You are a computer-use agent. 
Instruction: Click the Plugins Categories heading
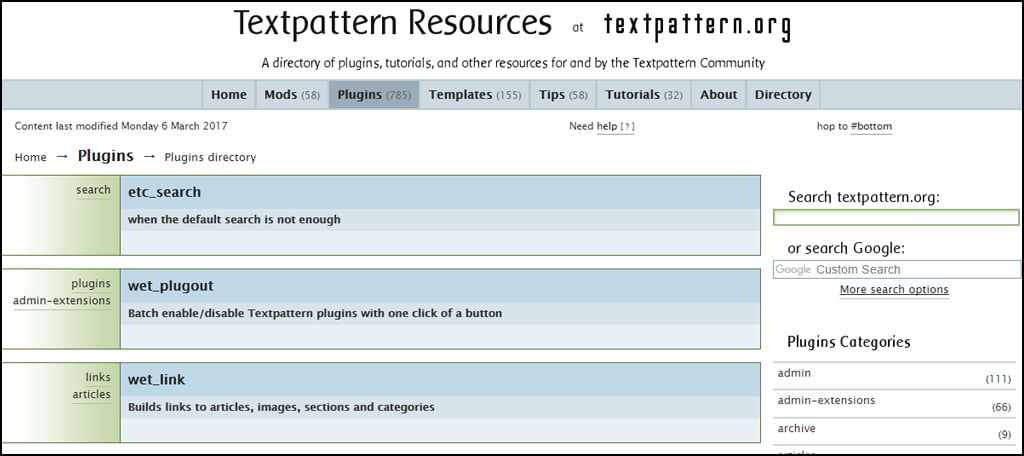coord(848,342)
